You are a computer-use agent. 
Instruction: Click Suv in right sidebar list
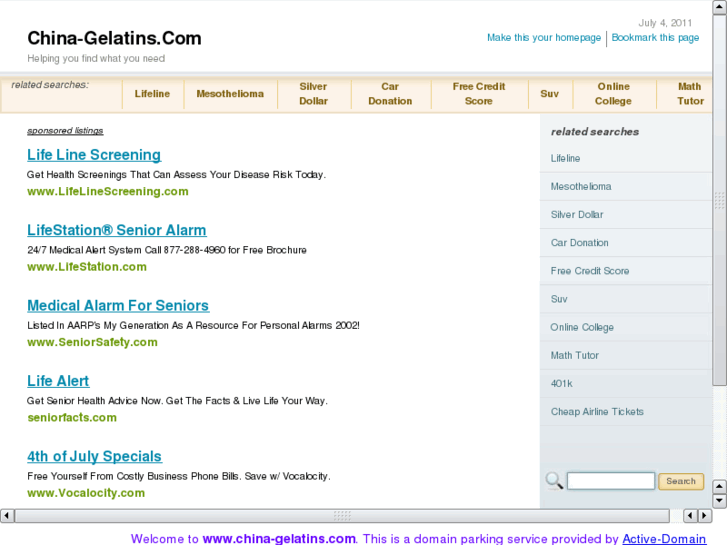coord(559,299)
